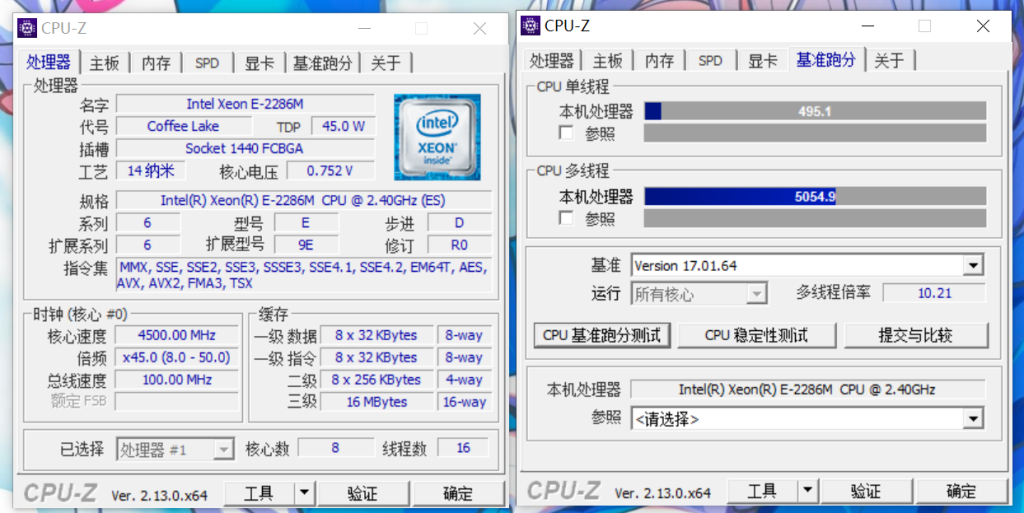Click single-thread score bar showing 495.1
This screenshot has width=1024, height=513.
815,111
